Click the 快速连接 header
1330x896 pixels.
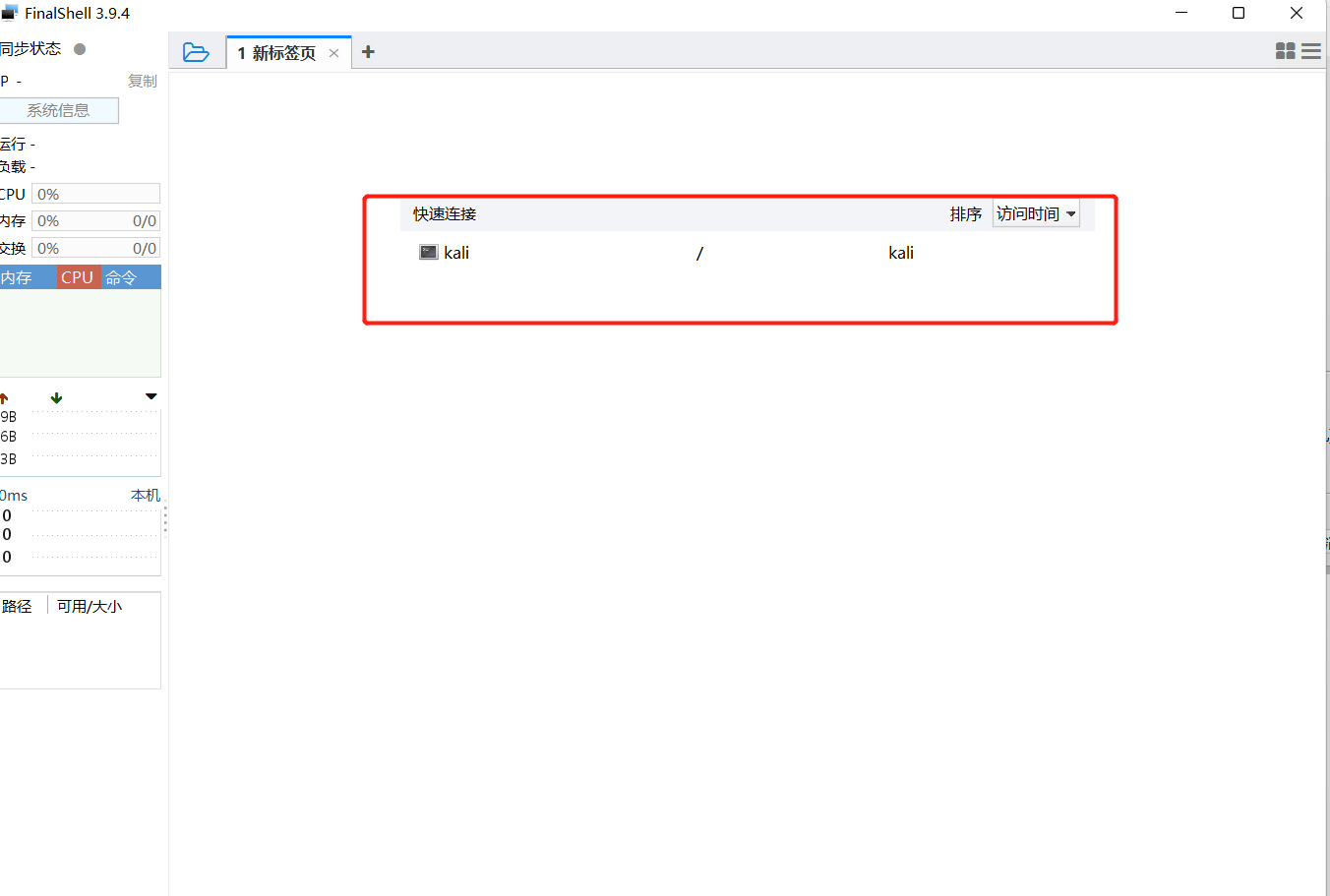coord(445,213)
